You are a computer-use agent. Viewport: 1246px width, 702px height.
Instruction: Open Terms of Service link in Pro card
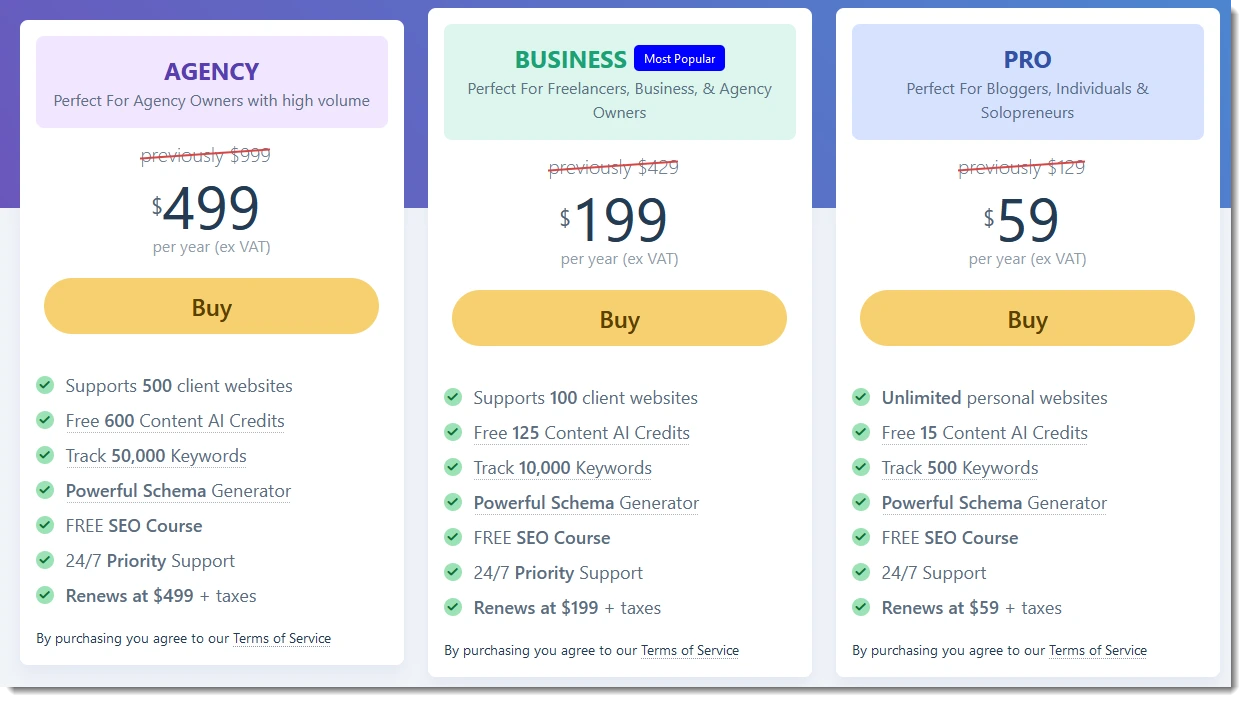pyautogui.click(x=1098, y=650)
